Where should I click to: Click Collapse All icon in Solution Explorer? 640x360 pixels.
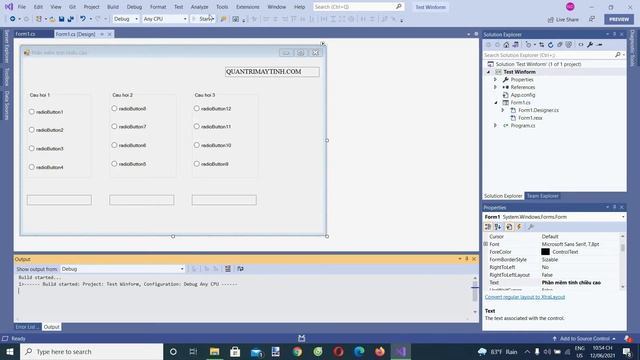(x=560, y=45)
